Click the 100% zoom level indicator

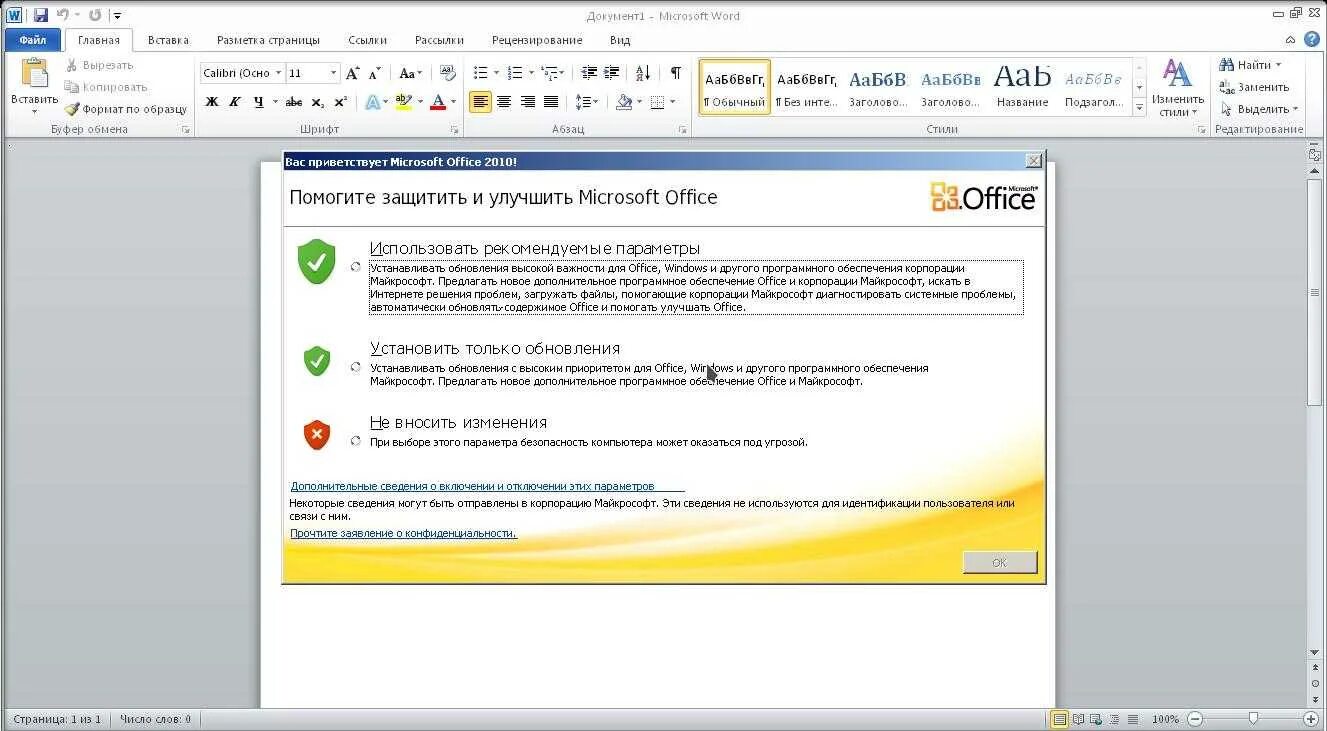click(1165, 719)
